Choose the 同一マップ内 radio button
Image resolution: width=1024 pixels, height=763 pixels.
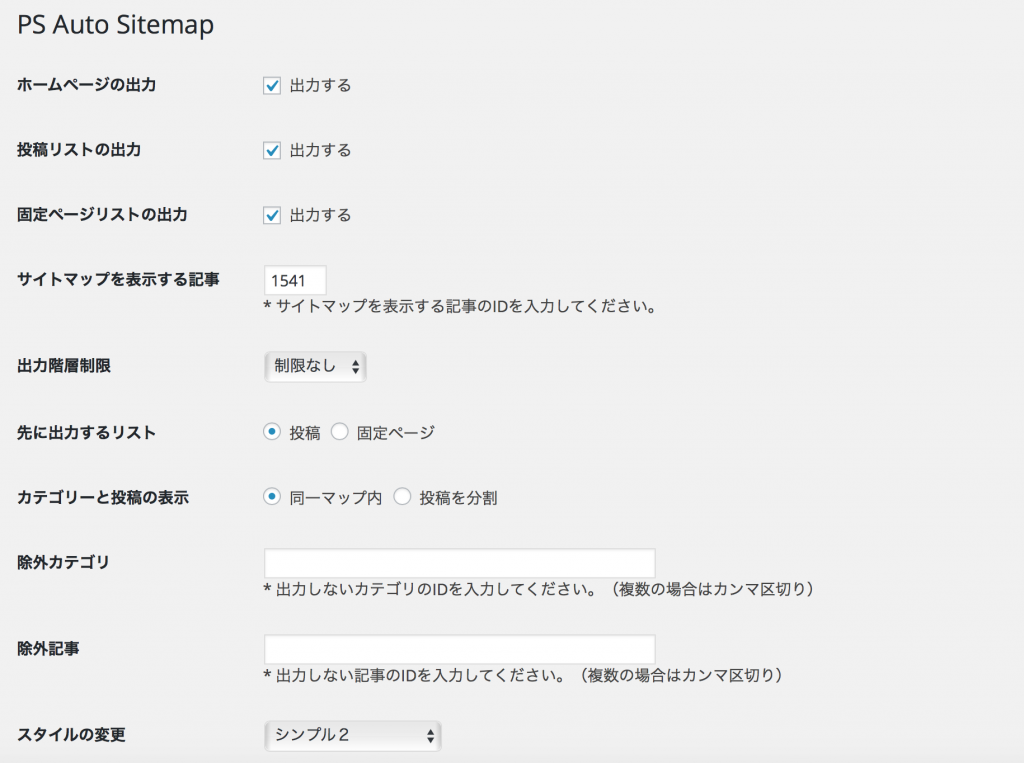tap(271, 497)
